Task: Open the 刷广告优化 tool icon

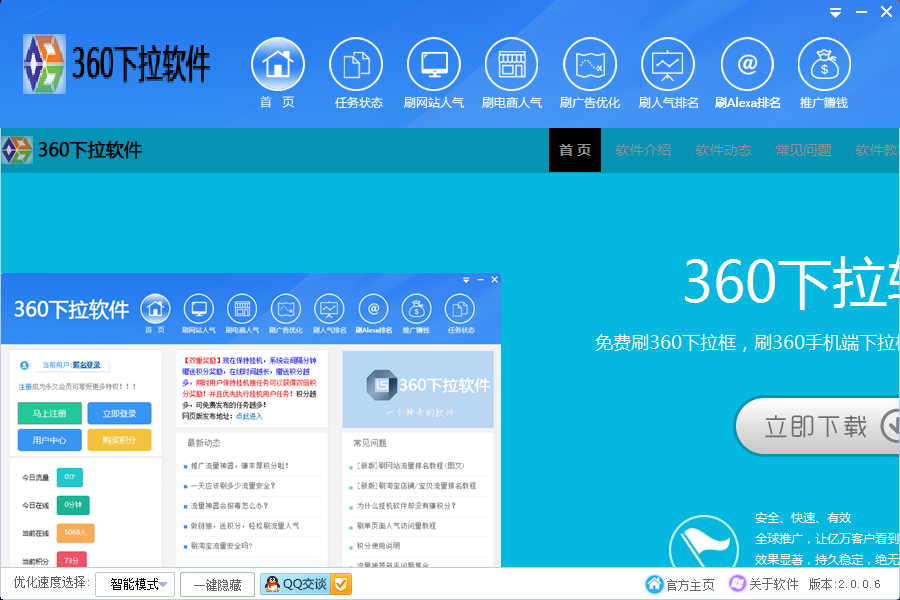Action: click(590, 63)
